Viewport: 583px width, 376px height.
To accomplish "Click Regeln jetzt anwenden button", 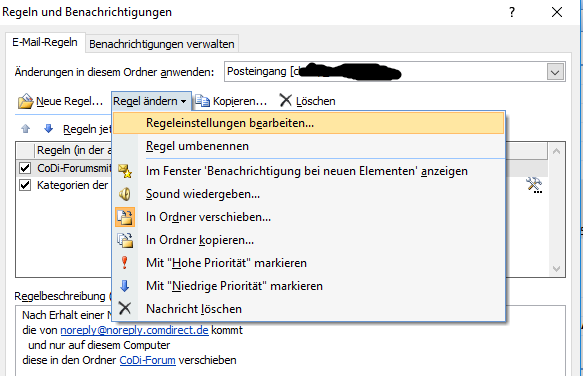I will pyautogui.click(x=87, y=129).
